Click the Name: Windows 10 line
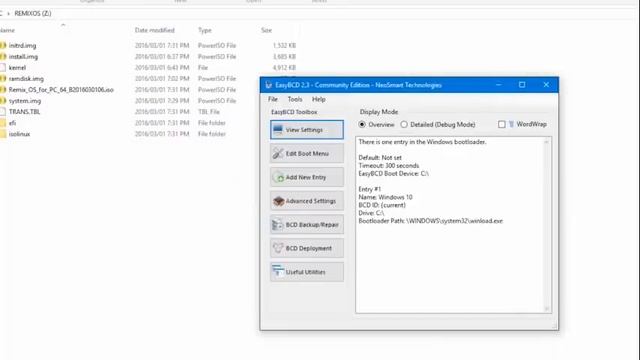Viewport: 640px width, 360px height. point(385,197)
